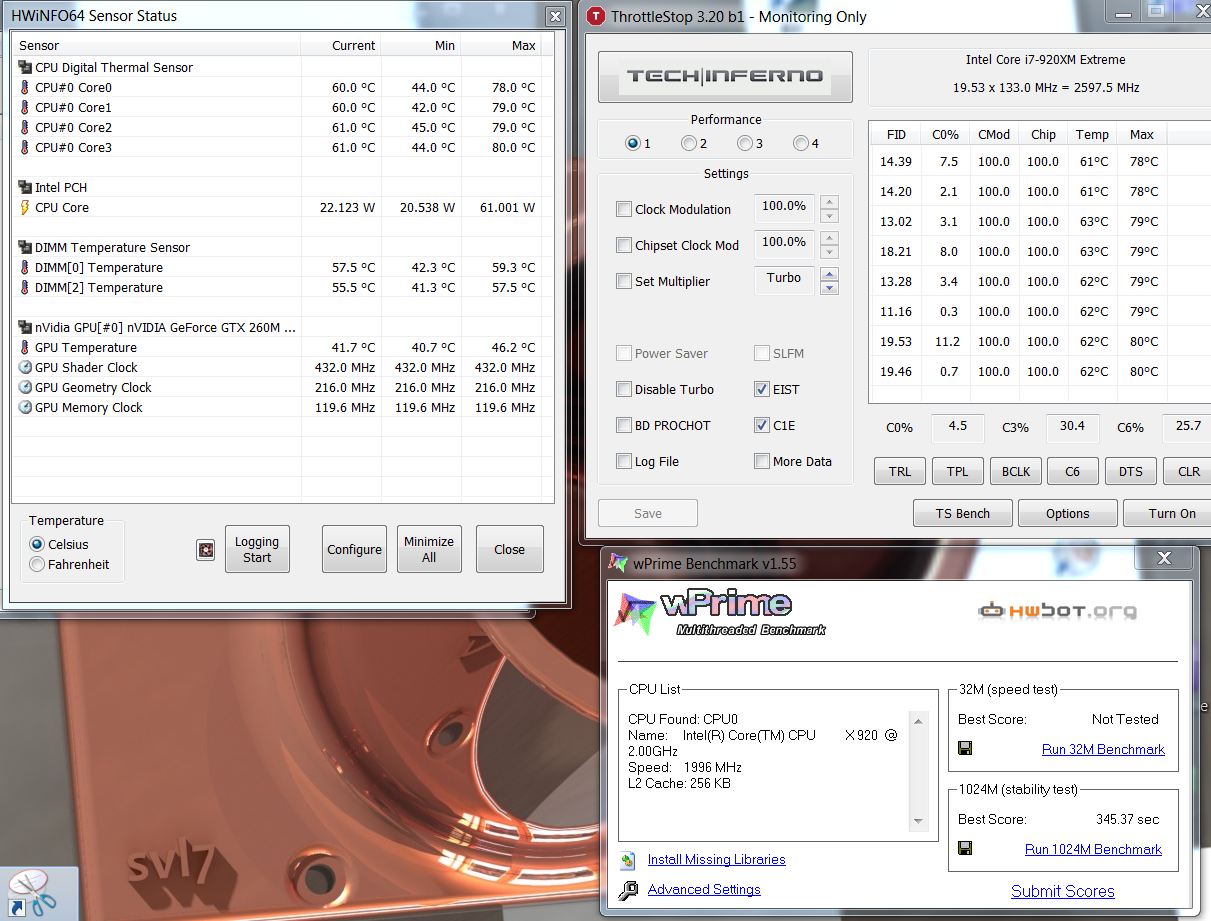Enable the Log File checkbox
Viewport: 1211px width, 921px height.
point(624,461)
